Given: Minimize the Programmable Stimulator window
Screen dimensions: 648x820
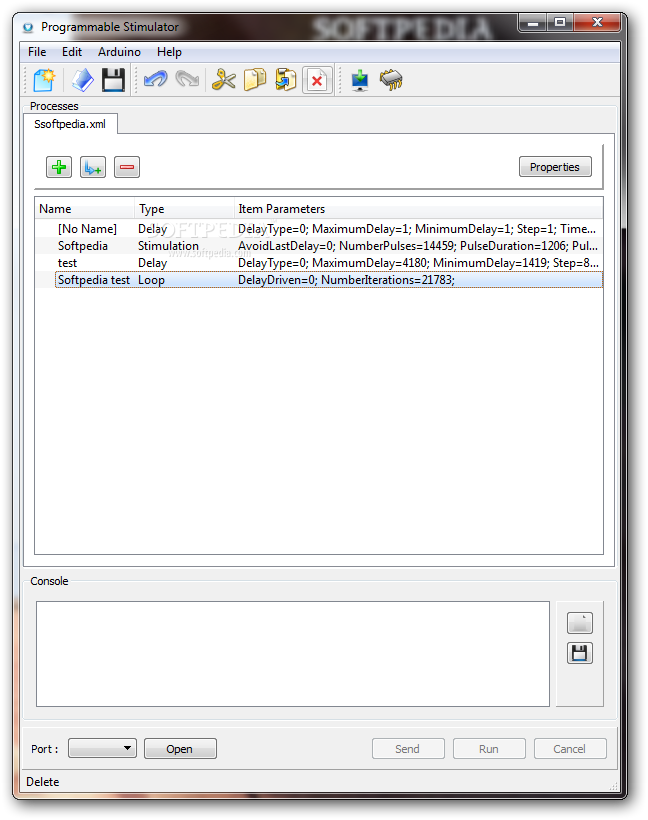Looking at the screenshot, I should (533, 23).
